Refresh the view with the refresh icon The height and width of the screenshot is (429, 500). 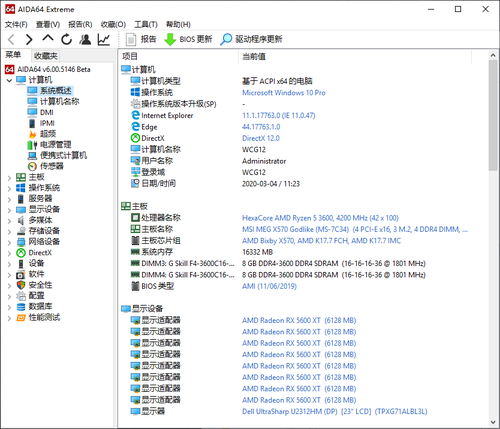coord(67,39)
